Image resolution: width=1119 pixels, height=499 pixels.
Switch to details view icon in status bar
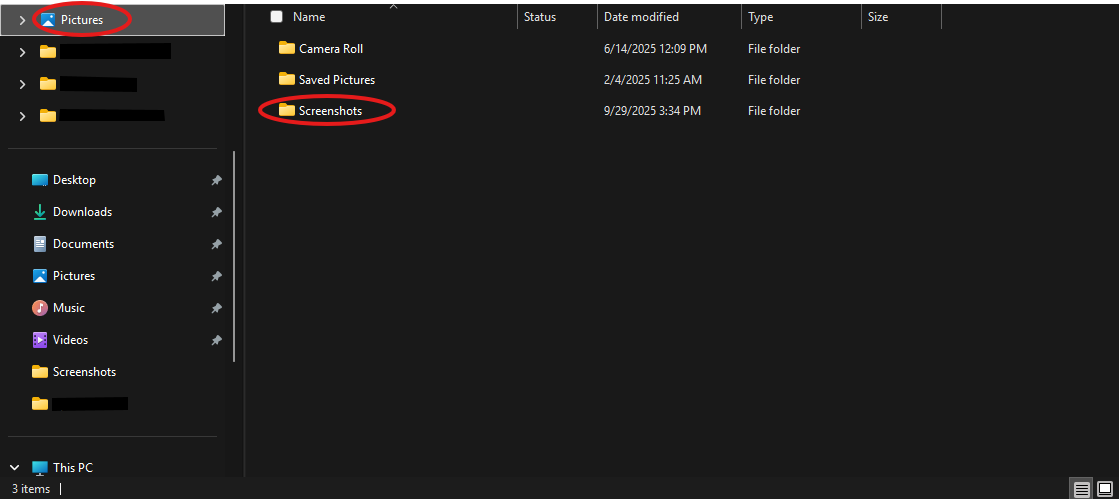pos(1081,489)
